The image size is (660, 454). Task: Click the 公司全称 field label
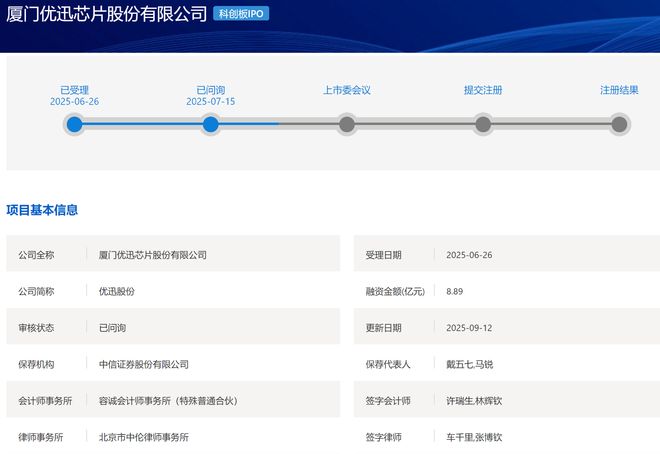[36, 255]
